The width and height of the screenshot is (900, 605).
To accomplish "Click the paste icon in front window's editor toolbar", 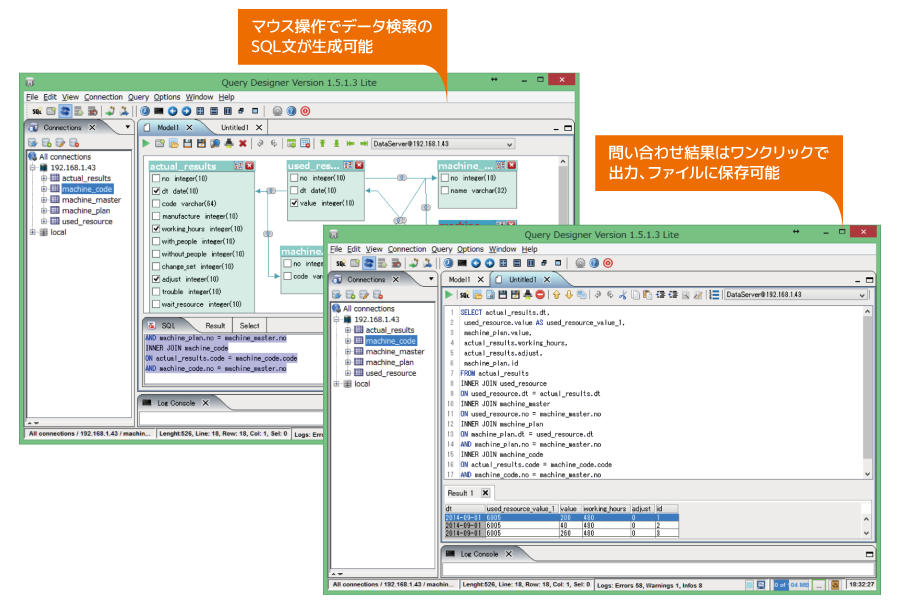I will click(x=647, y=294).
